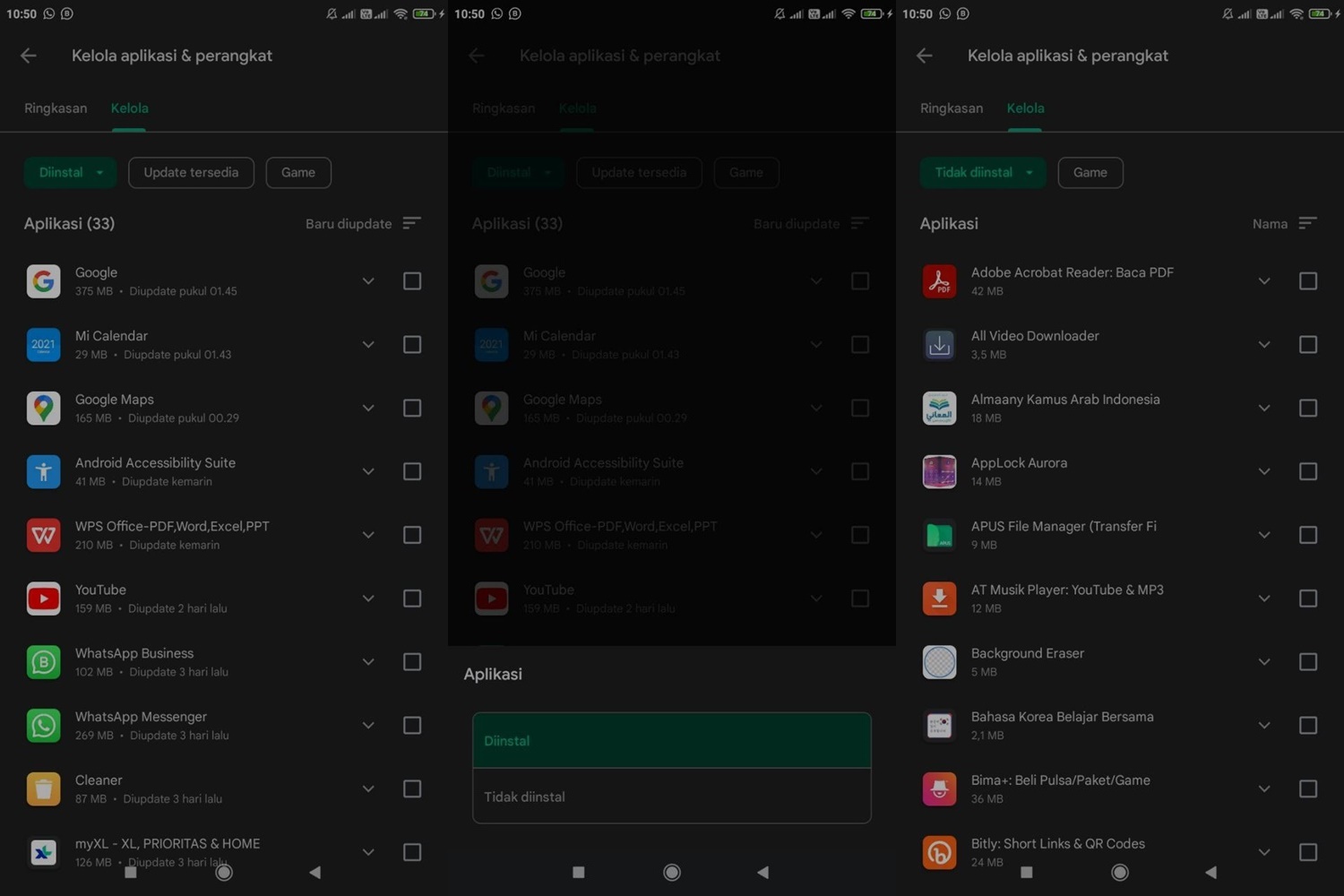Tick the checkbox next to Cleaner
Screen dimensions: 1344x896
pos(412,789)
